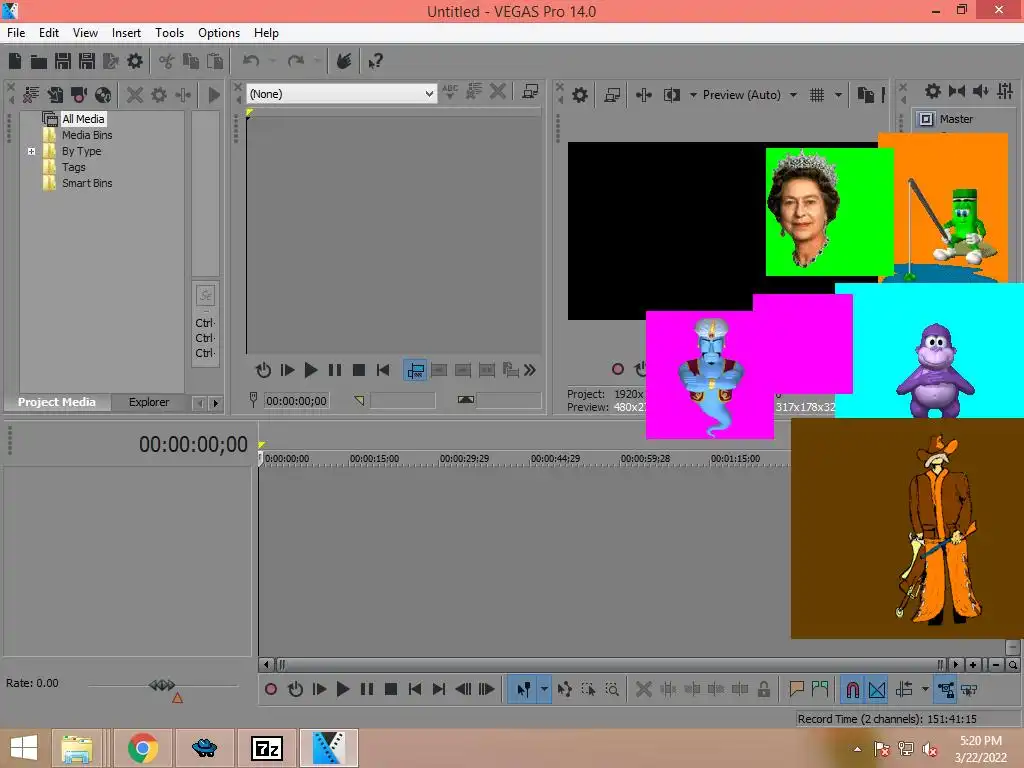Click the Overlays grid icon in preview
Image resolution: width=1024 pixels, height=768 pixels.
817,95
